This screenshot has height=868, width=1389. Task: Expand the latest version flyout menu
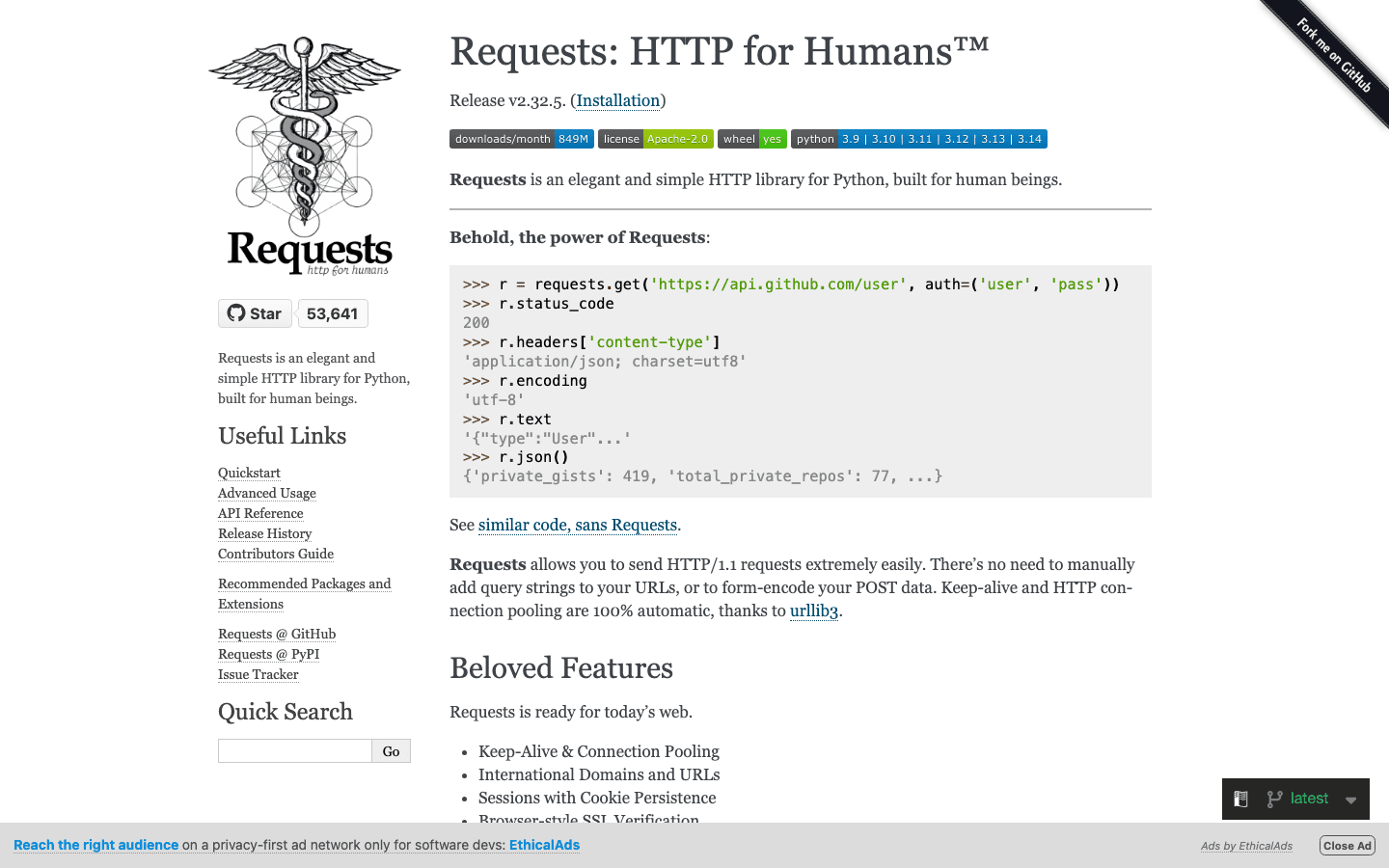tap(1350, 800)
